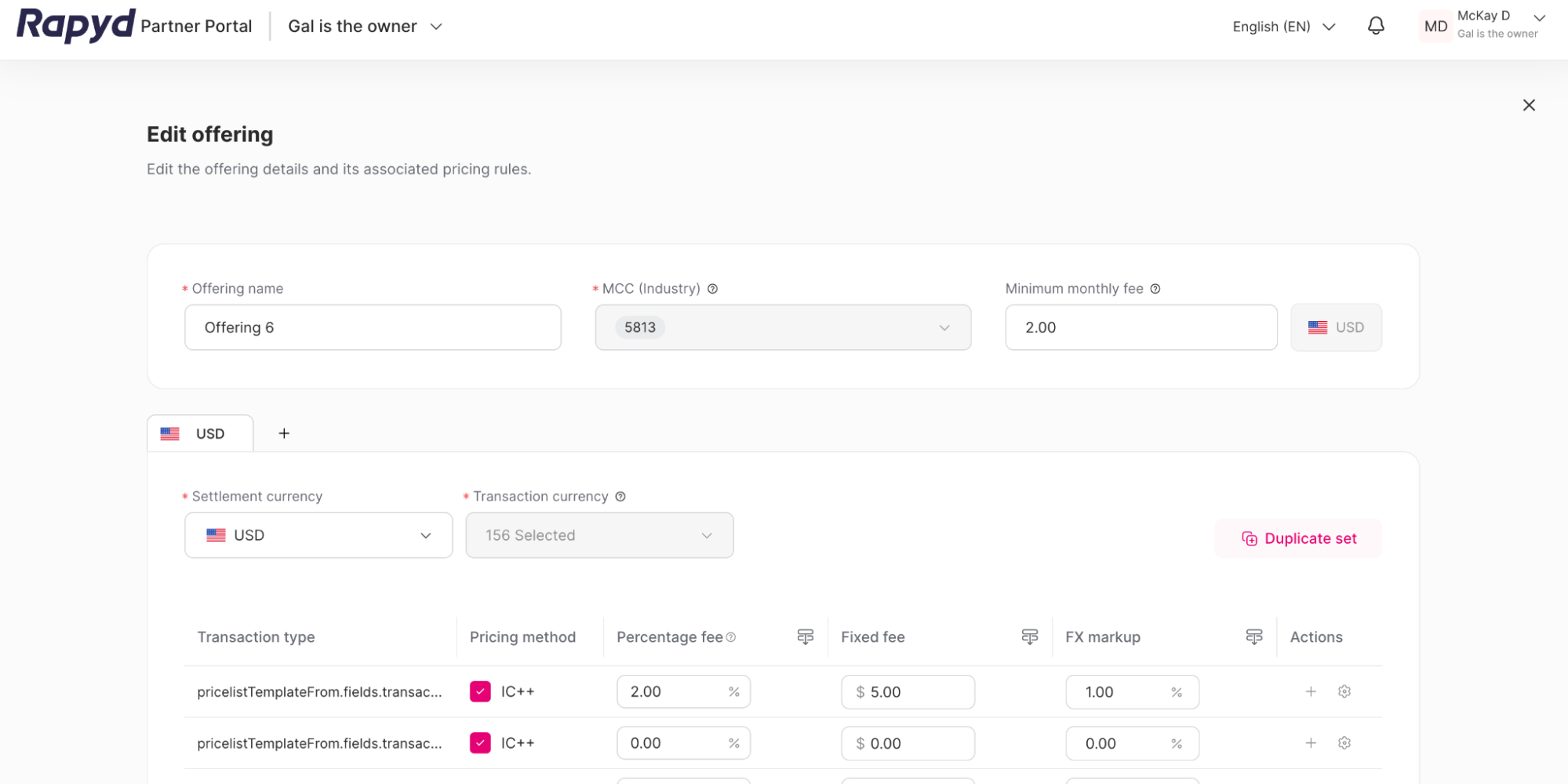Click the Fixed fee column bulk-edit icon
1568x784 pixels.
1029,636
